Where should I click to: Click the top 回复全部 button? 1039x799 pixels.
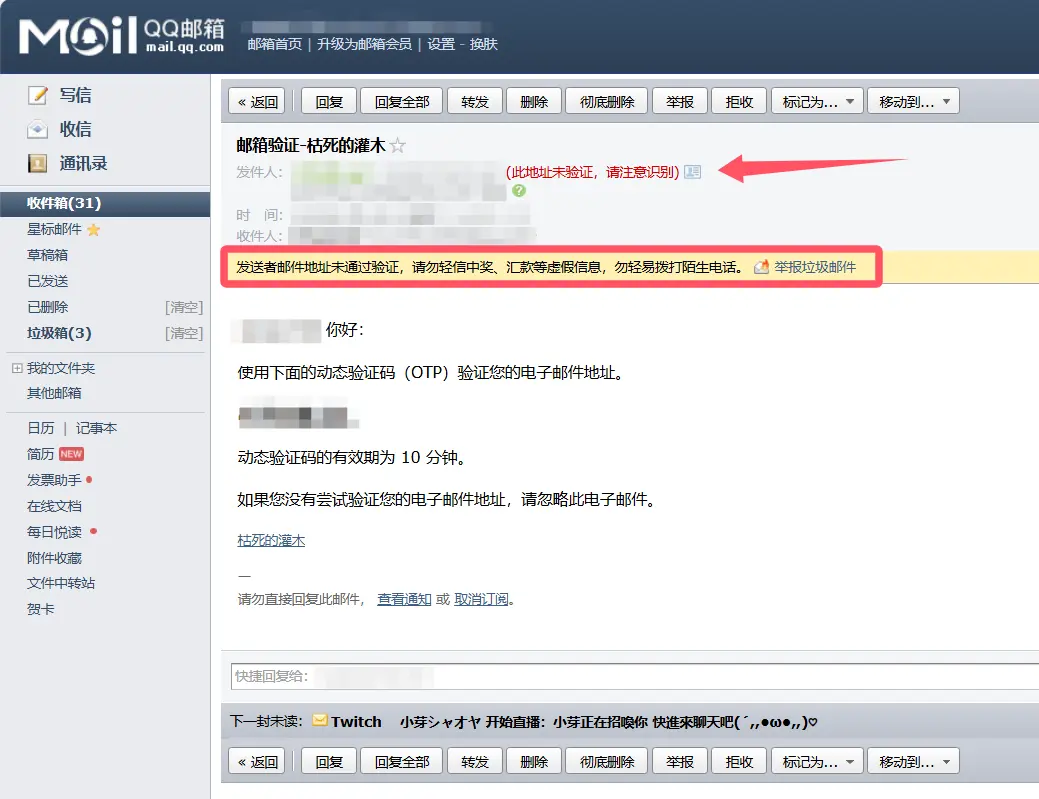(402, 101)
